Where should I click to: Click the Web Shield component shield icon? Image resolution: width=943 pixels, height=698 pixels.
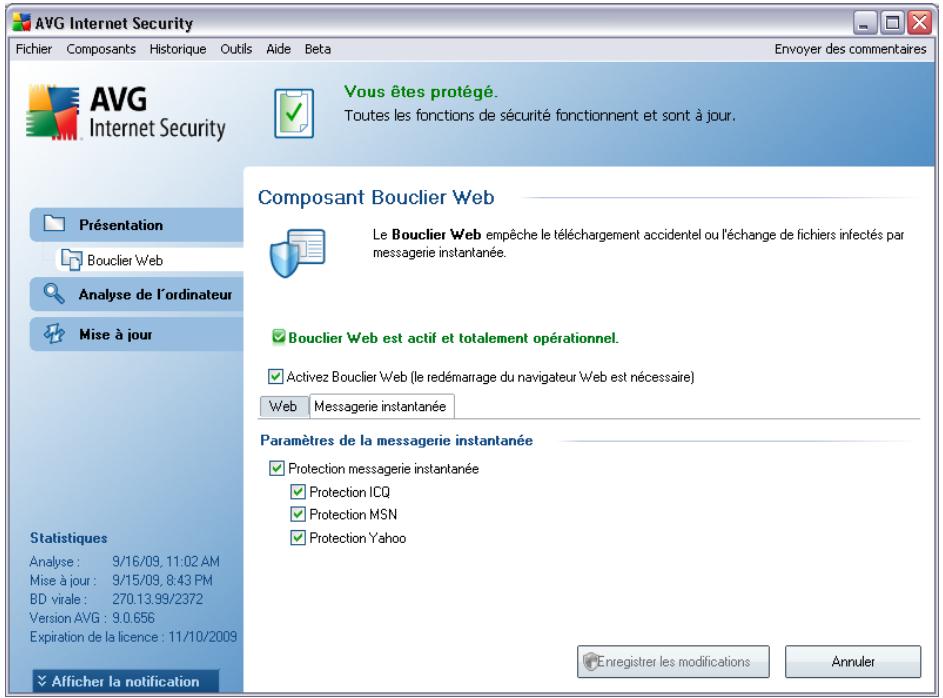click(x=297, y=253)
